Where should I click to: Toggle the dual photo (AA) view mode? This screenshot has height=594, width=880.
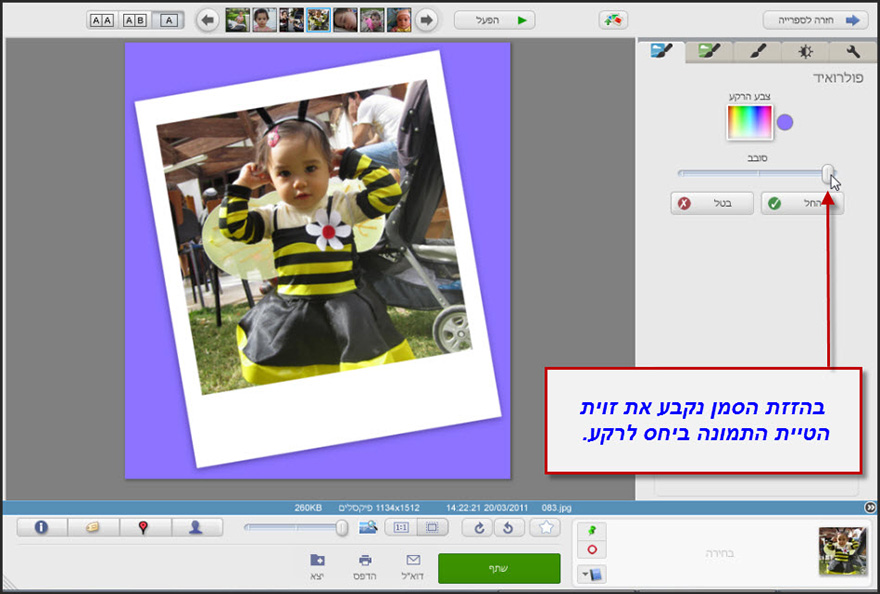pos(101,18)
